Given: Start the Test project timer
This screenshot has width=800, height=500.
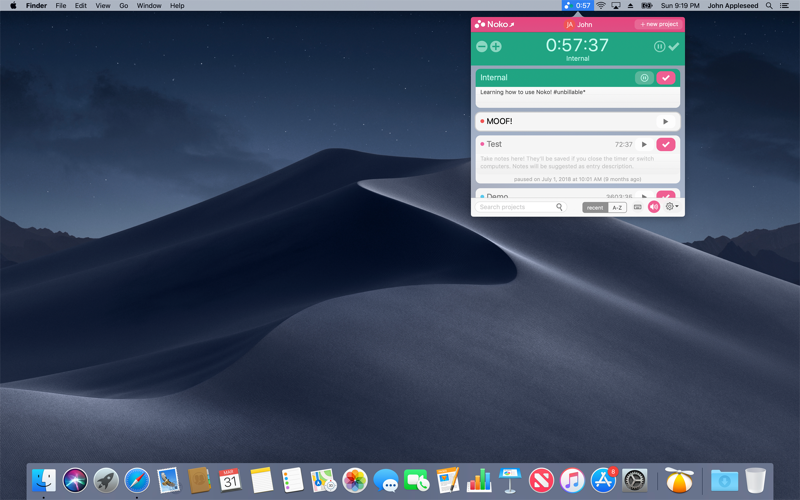Looking at the screenshot, I should tap(644, 144).
